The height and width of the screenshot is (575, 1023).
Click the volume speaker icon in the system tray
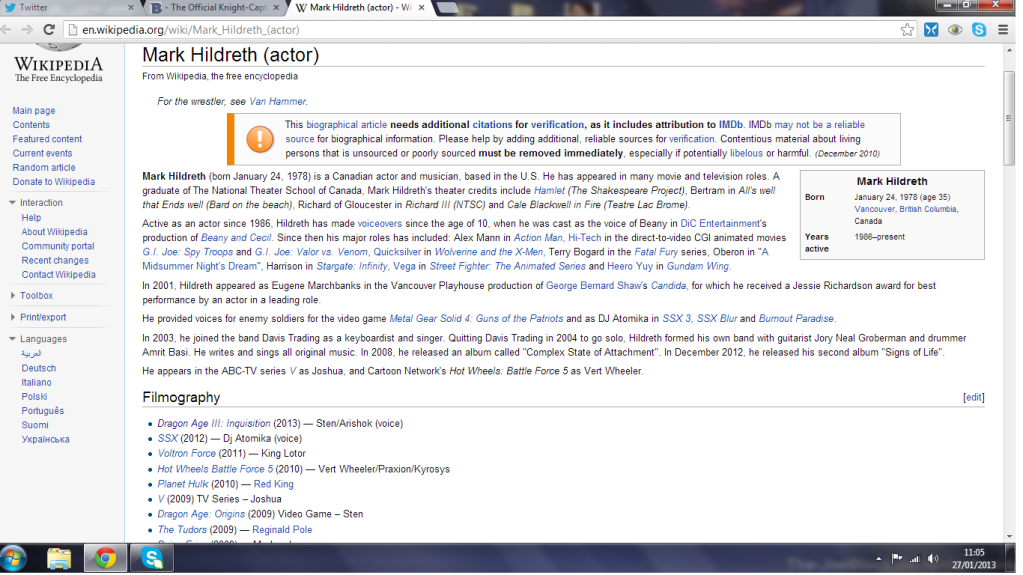click(x=933, y=558)
